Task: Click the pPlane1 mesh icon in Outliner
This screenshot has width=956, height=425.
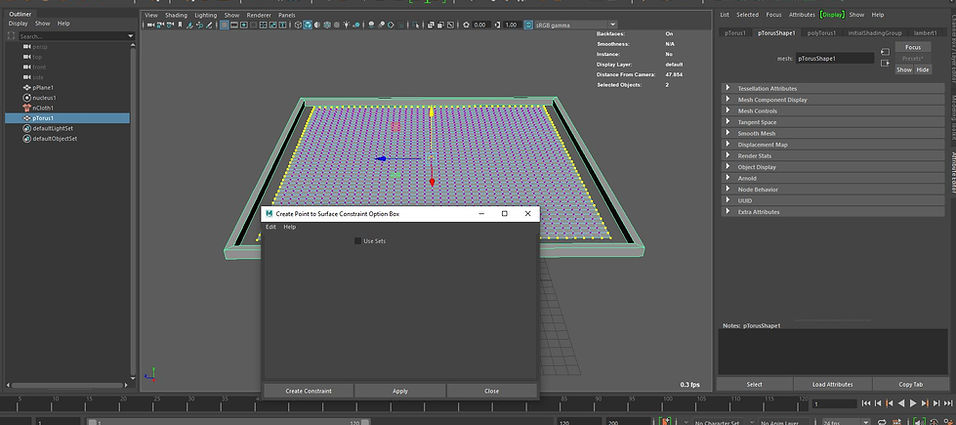Action: click(x=27, y=87)
